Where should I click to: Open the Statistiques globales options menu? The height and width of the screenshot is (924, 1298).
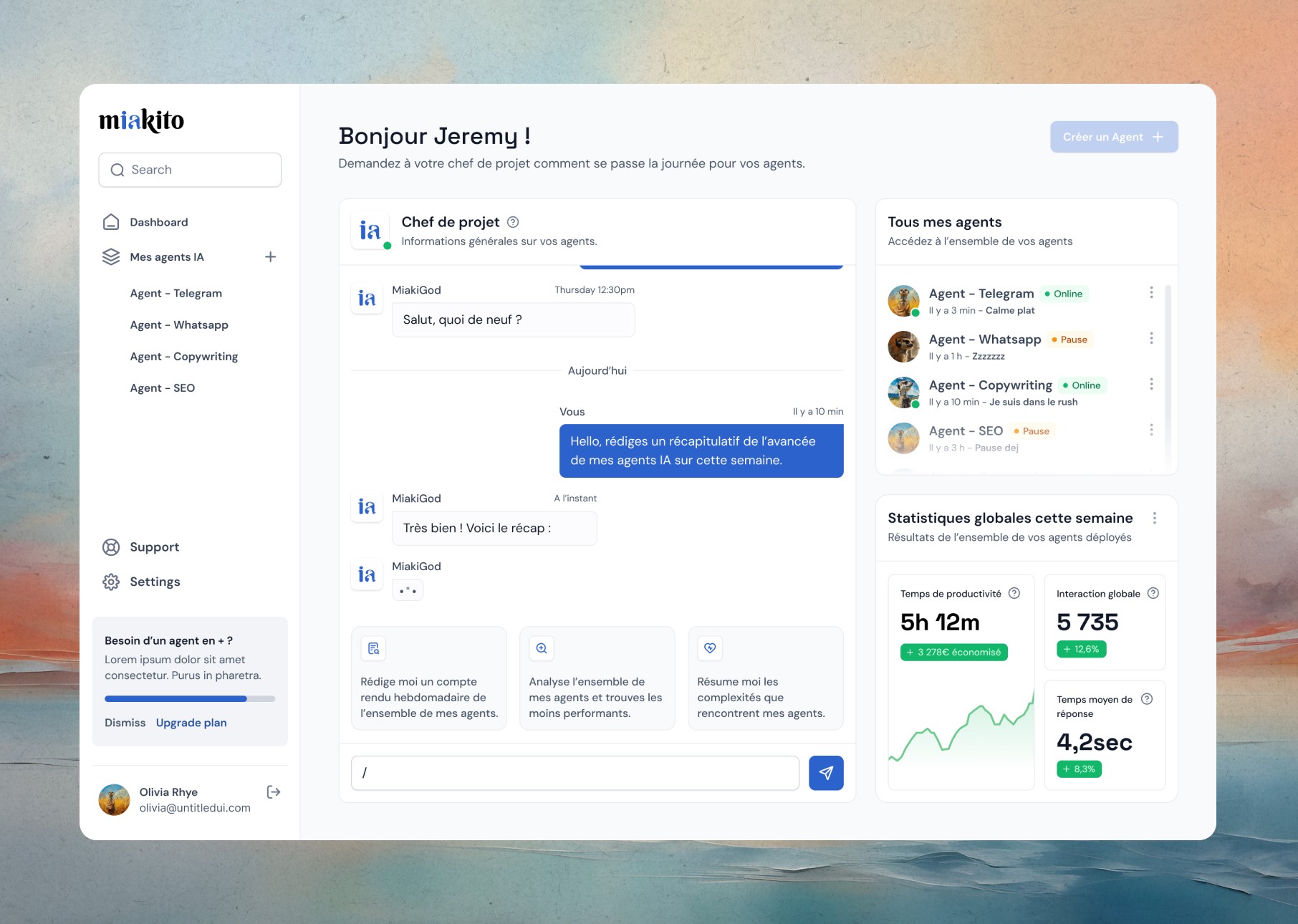point(1154,517)
